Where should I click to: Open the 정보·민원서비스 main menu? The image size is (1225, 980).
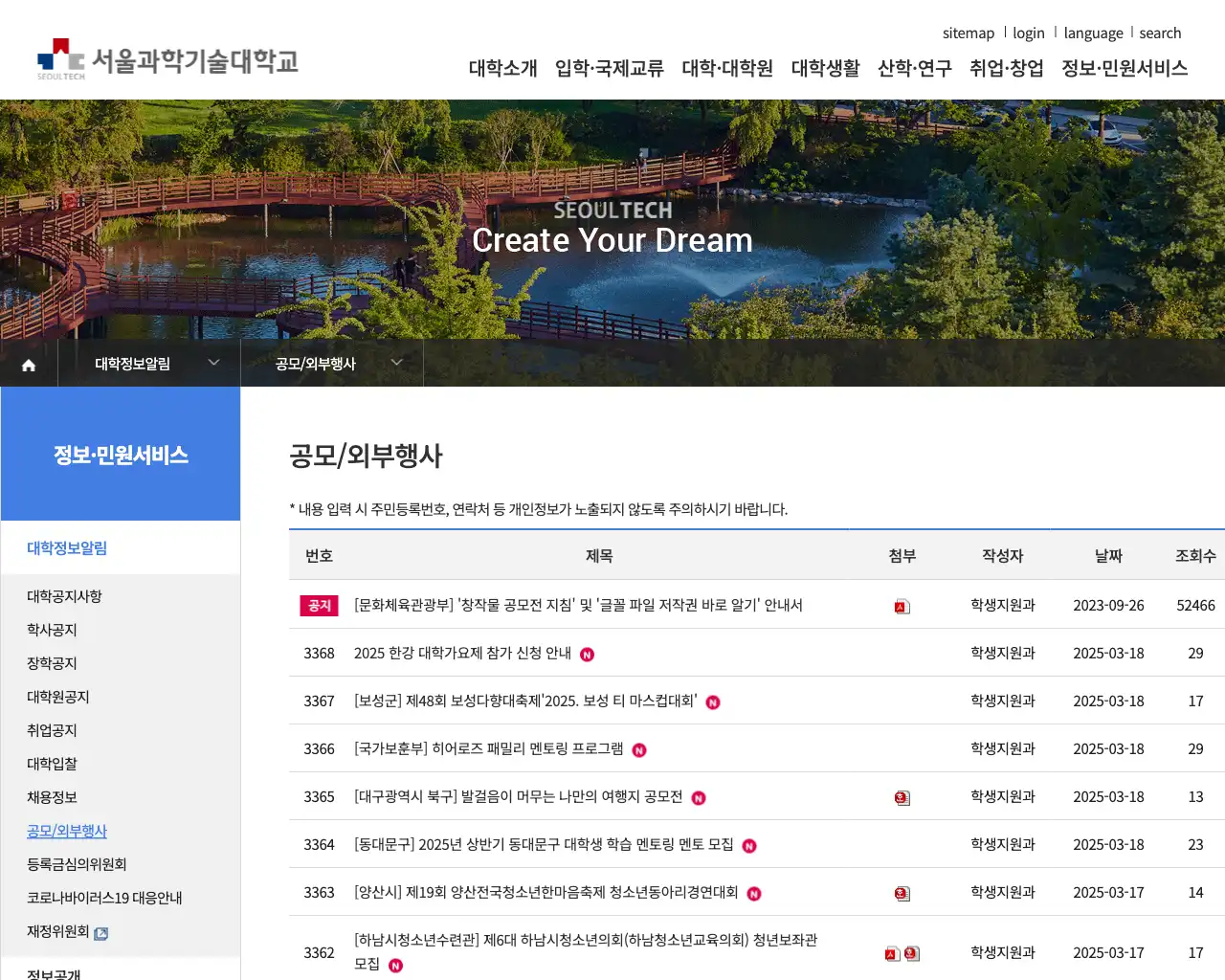pyautogui.click(x=1125, y=68)
